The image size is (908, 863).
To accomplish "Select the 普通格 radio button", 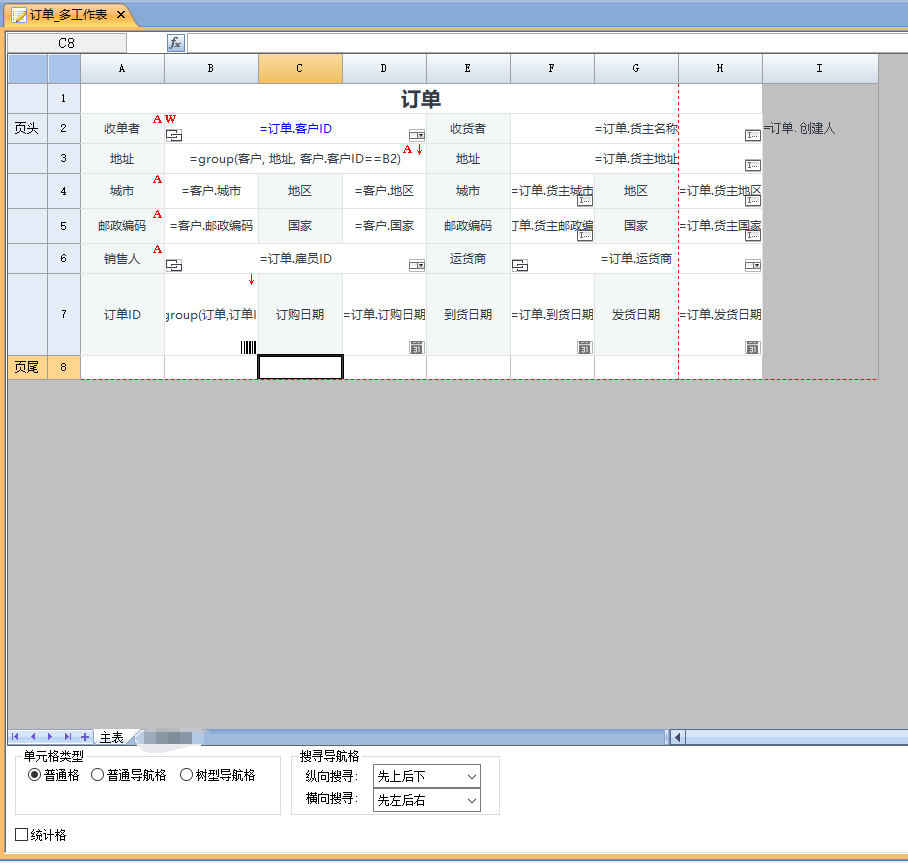I will point(35,775).
